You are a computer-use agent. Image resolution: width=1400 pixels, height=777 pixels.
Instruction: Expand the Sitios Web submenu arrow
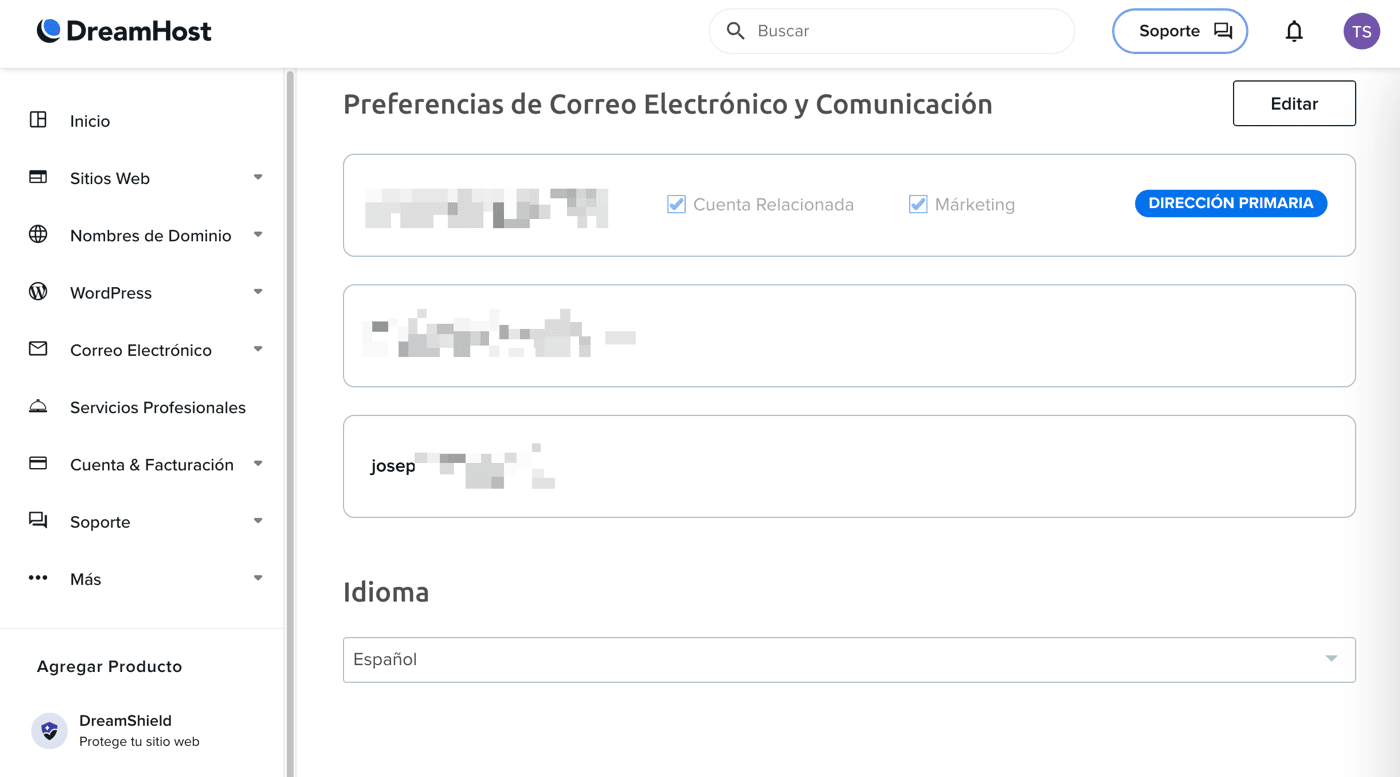258,177
